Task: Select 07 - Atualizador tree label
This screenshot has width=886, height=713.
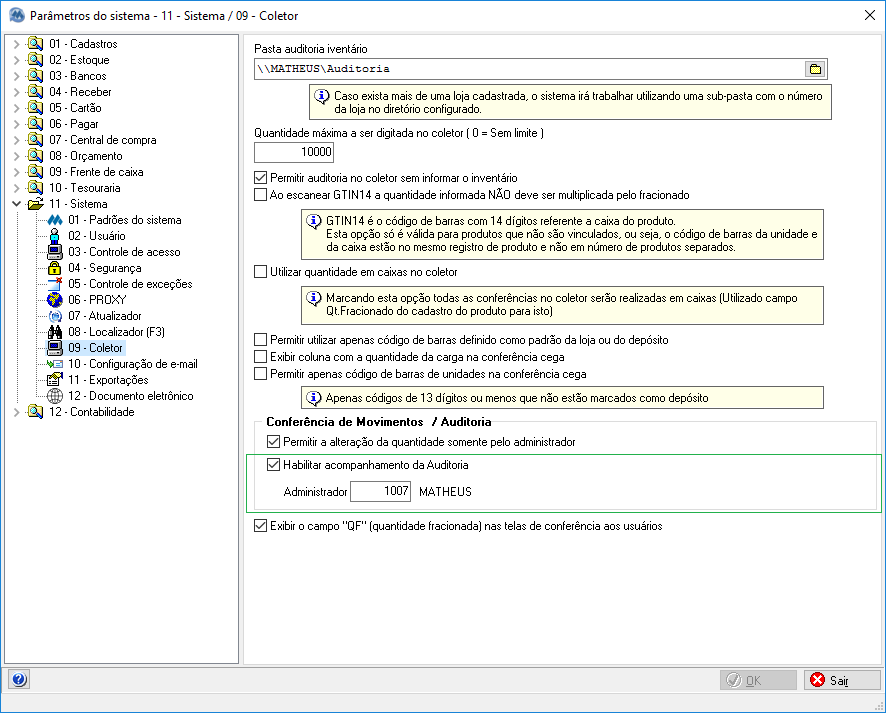Action: click(x=105, y=316)
